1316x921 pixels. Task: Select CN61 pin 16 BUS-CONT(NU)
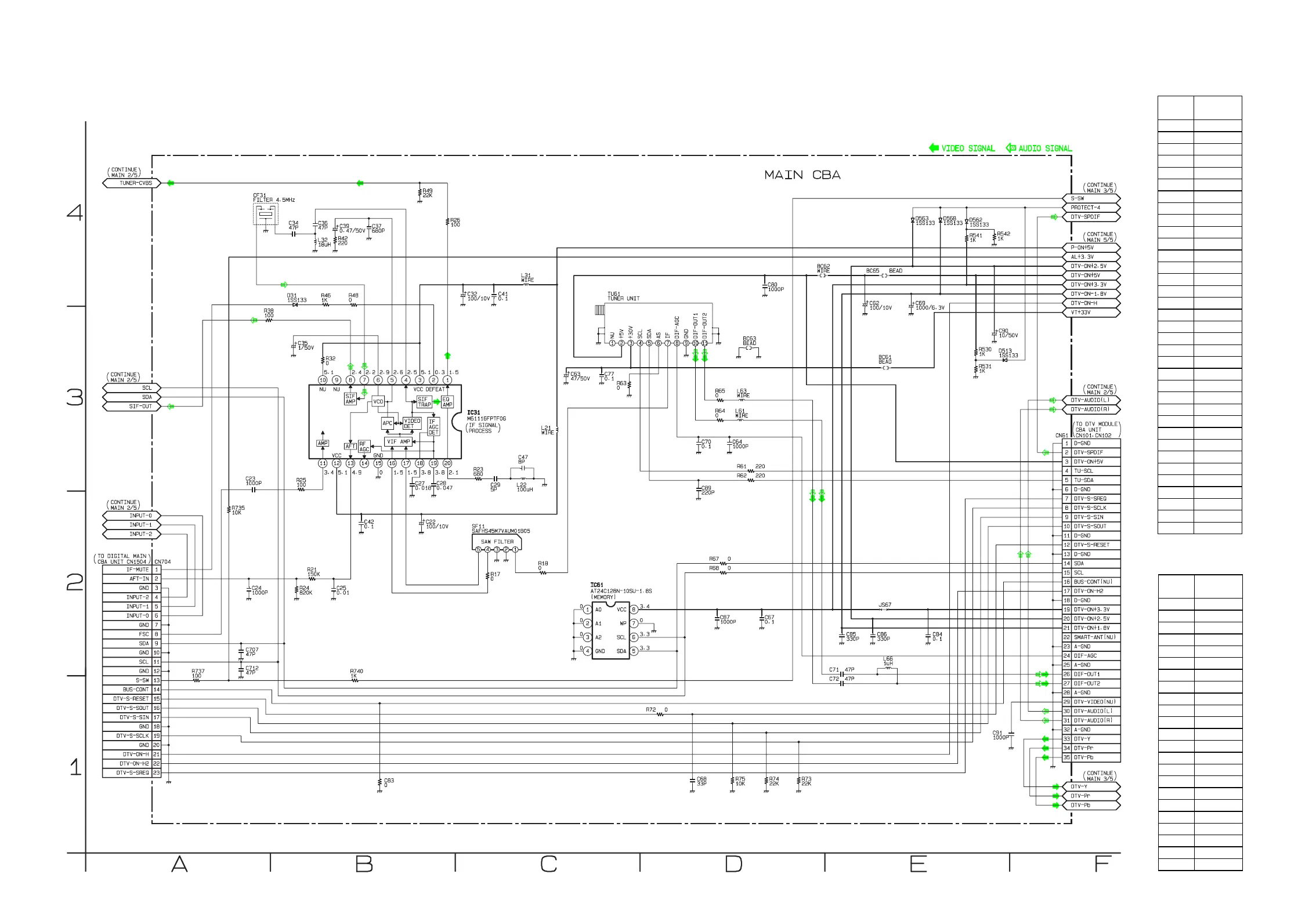(x=1091, y=582)
